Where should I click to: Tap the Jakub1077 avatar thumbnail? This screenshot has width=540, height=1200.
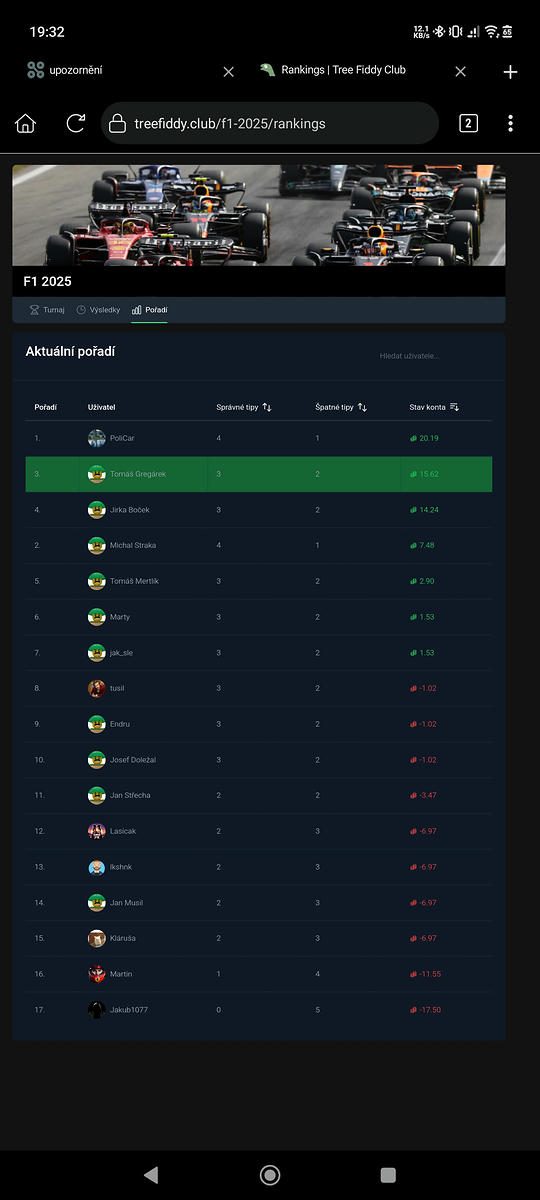(x=97, y=1010)
